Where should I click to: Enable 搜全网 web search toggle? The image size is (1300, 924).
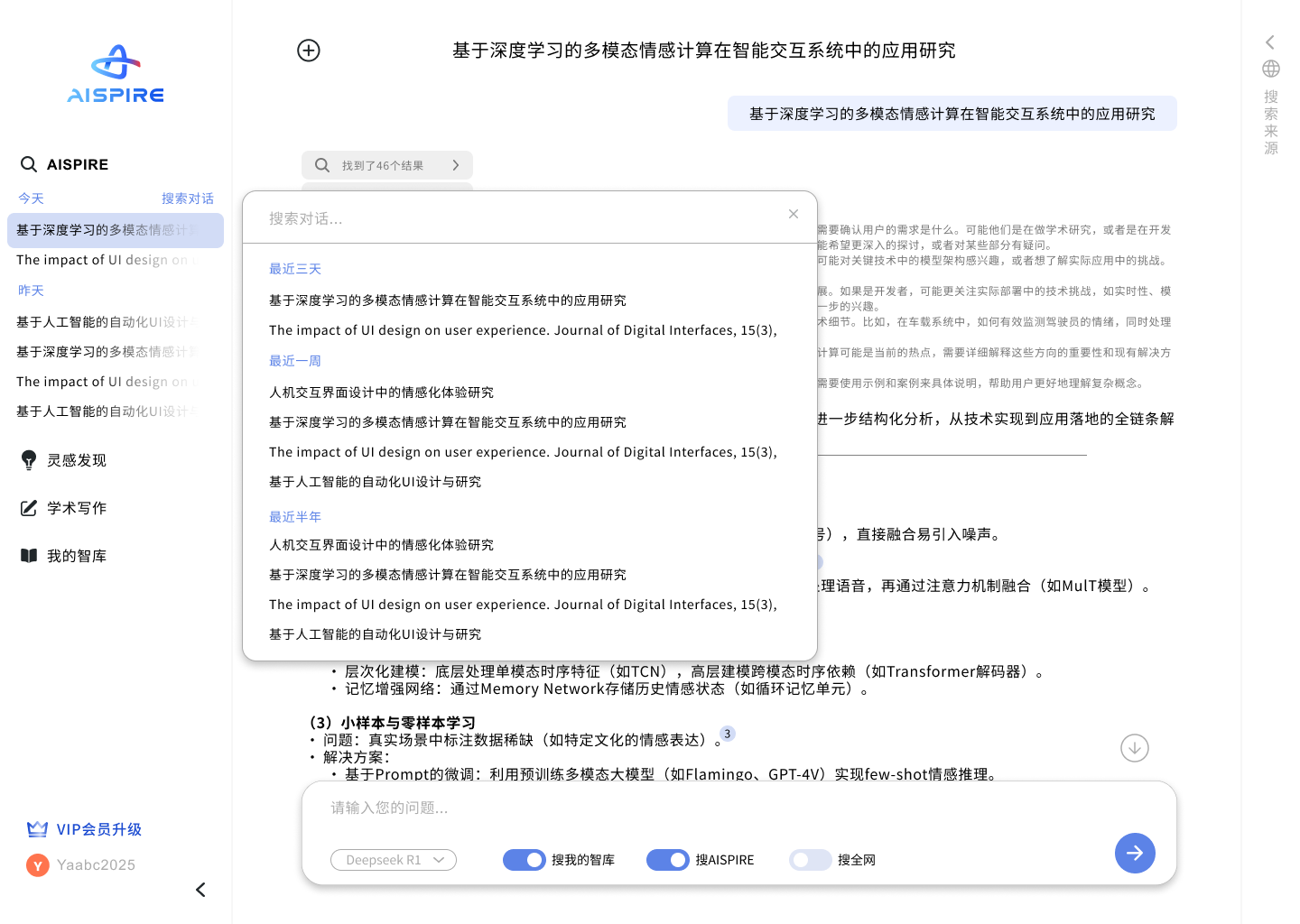pos(810,860)
